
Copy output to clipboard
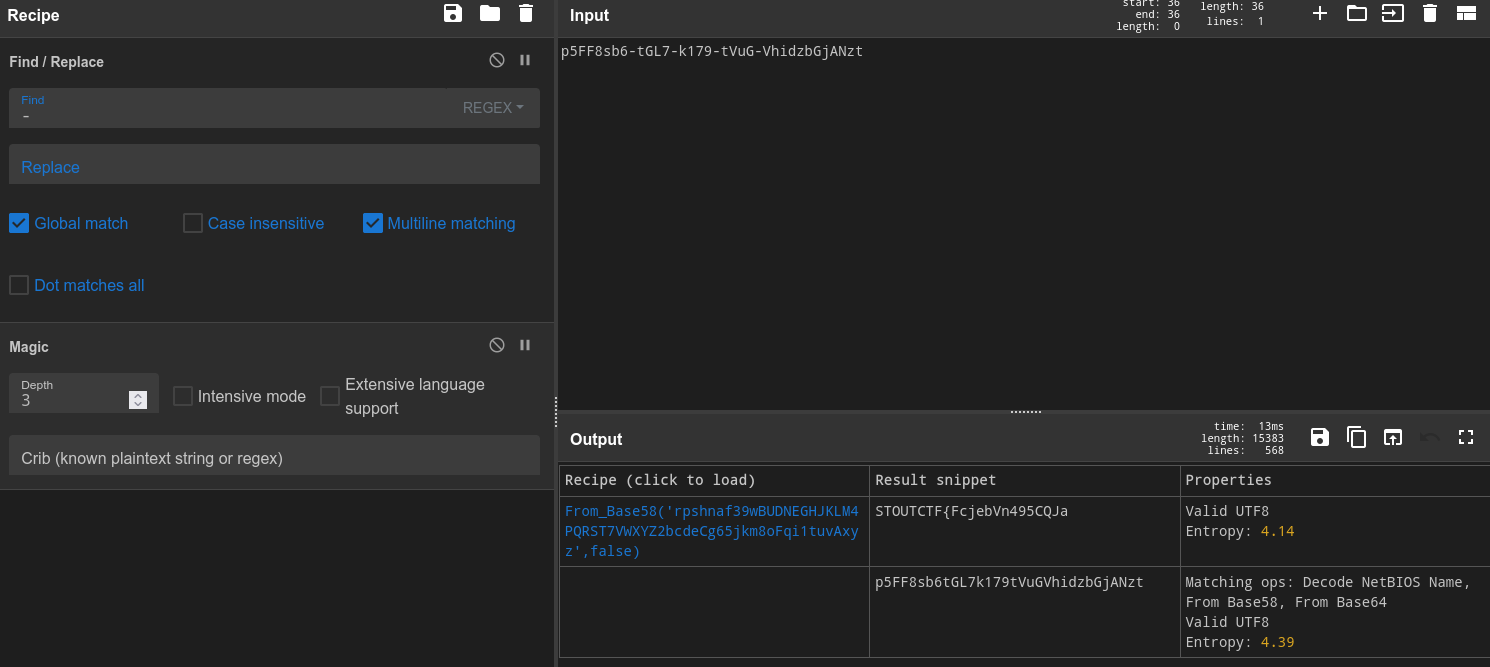coord(1356,437)
